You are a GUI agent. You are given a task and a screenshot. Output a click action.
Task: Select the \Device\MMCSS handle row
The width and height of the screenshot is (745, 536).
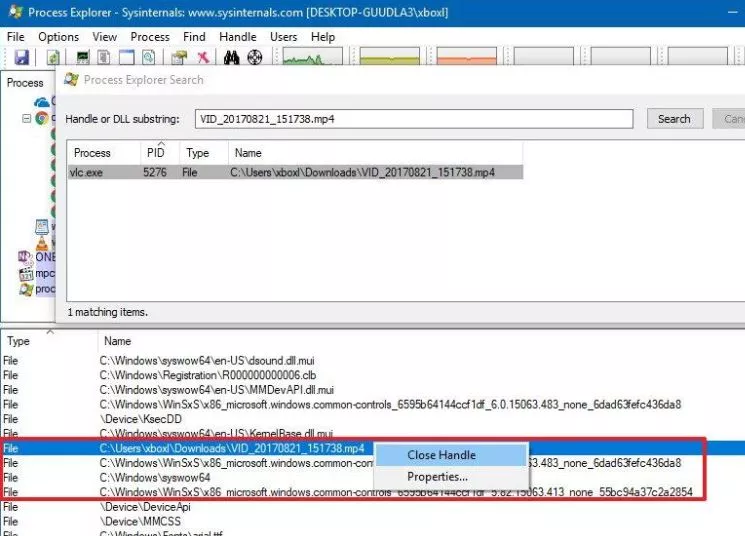click(372, 521)
